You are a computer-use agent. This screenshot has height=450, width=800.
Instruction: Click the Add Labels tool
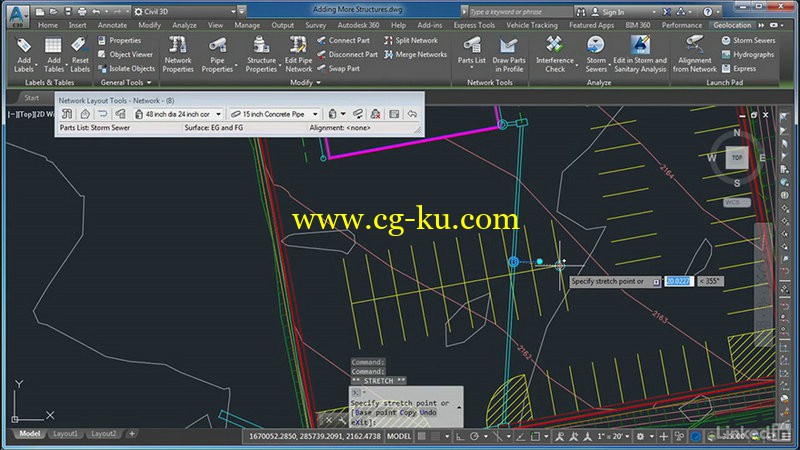[23, 55]
